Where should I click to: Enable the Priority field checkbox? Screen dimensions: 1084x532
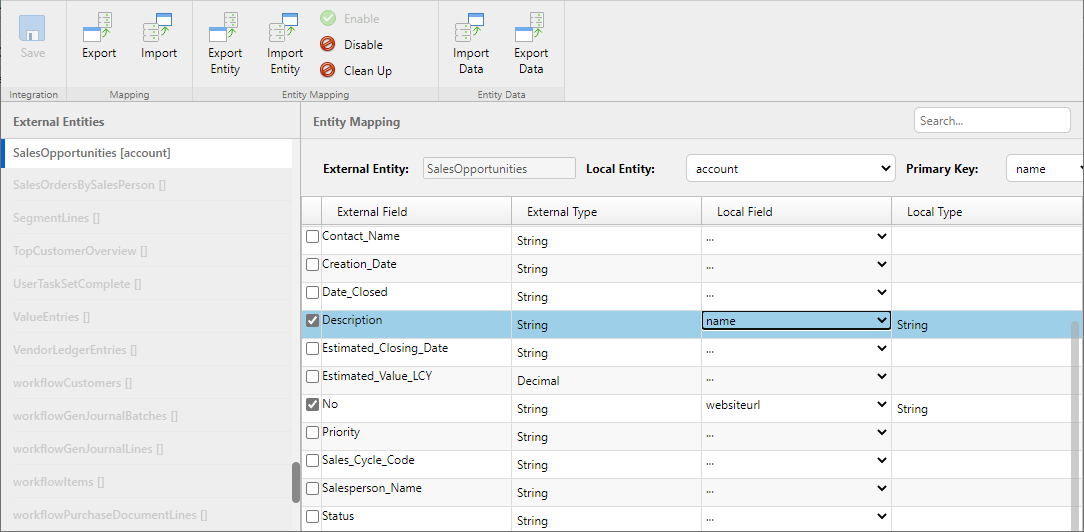313,433
